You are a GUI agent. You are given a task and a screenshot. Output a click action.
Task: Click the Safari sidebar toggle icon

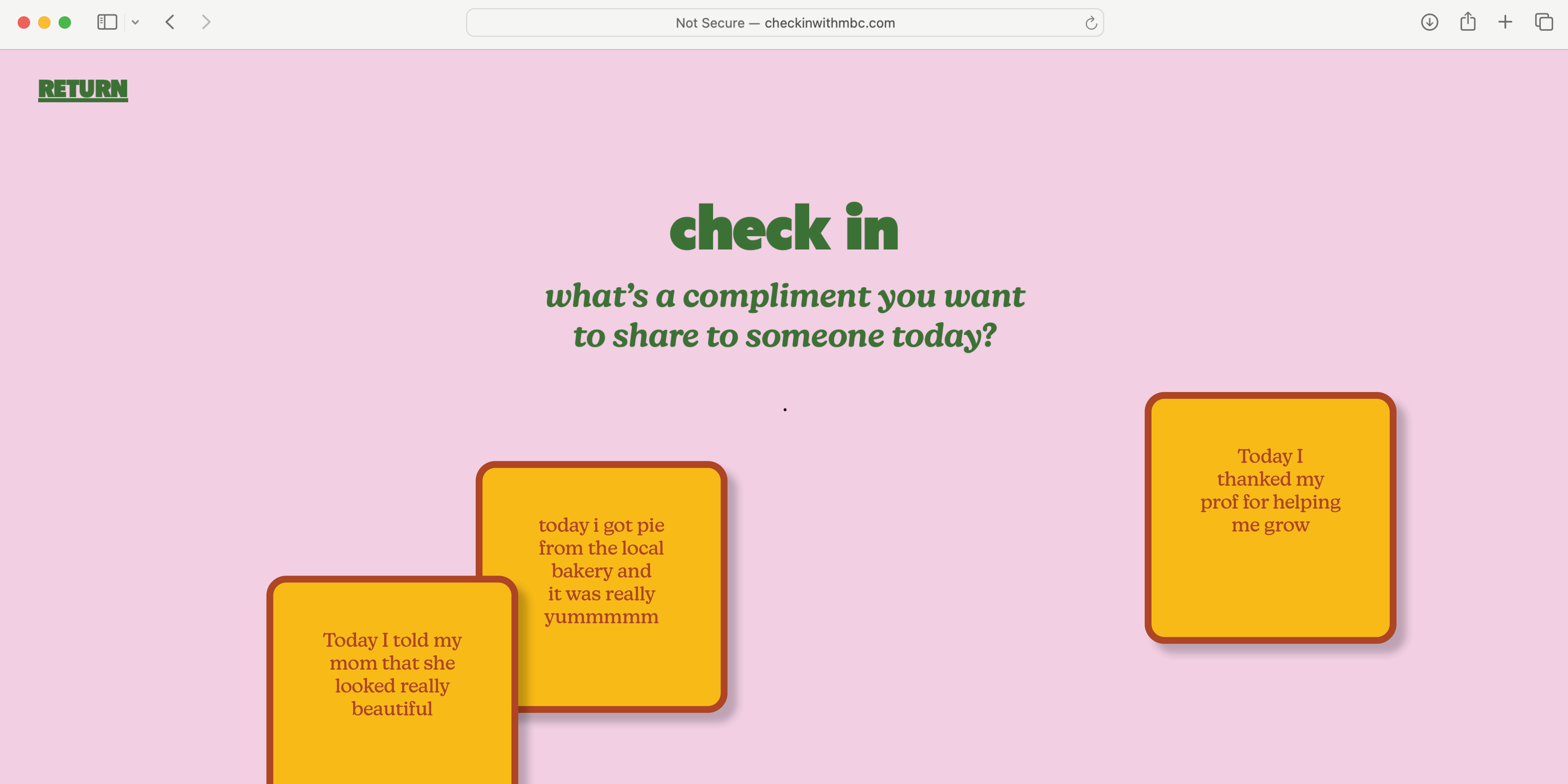coord(107,23)
